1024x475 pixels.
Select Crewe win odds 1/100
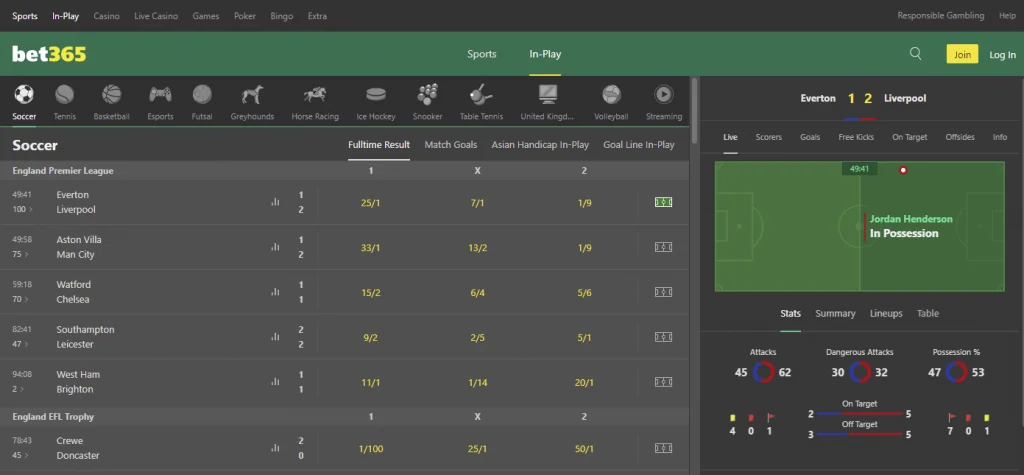pos(370,449)
